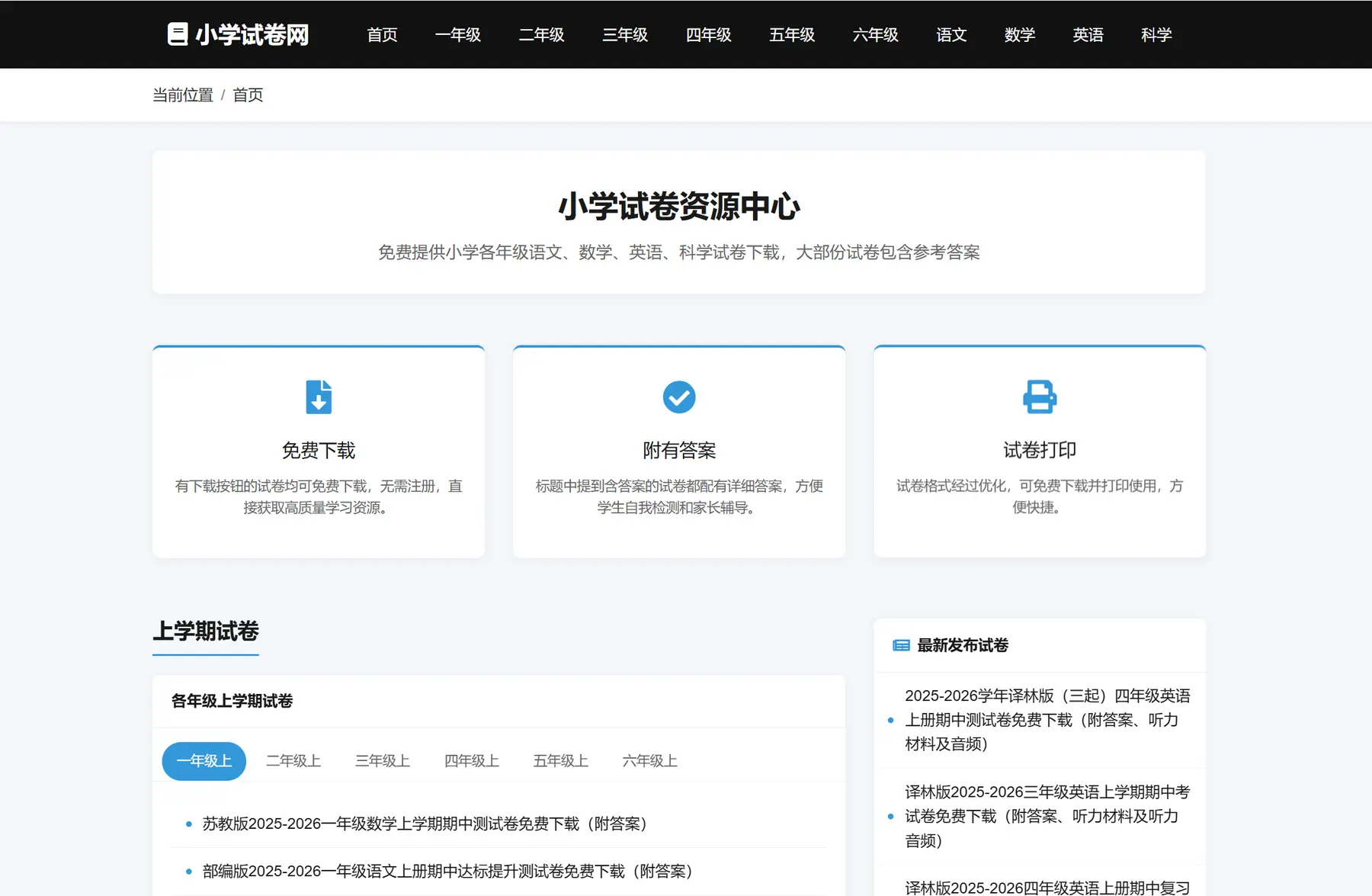Select the 一年级上 tab

pos(204,761)
